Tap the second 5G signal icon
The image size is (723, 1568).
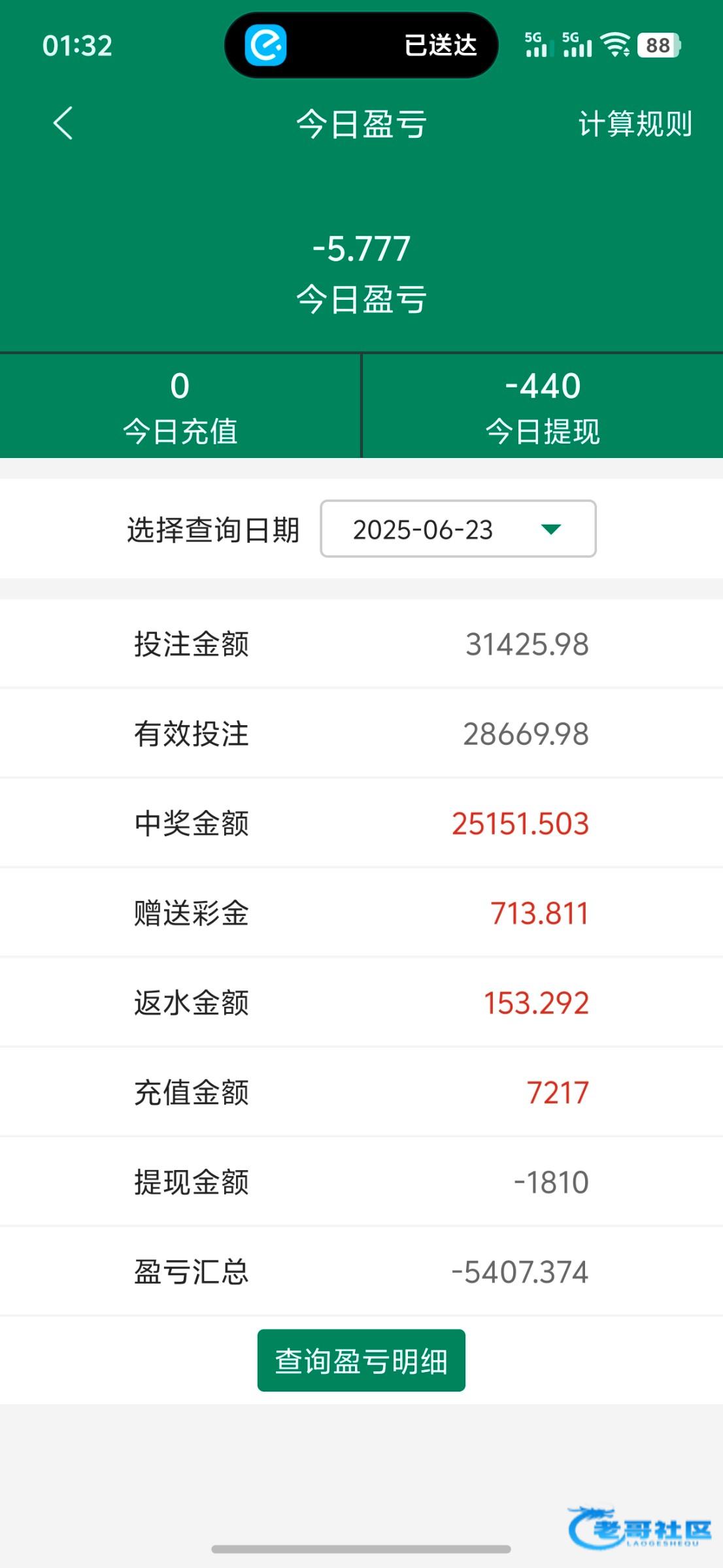[576, 45]
